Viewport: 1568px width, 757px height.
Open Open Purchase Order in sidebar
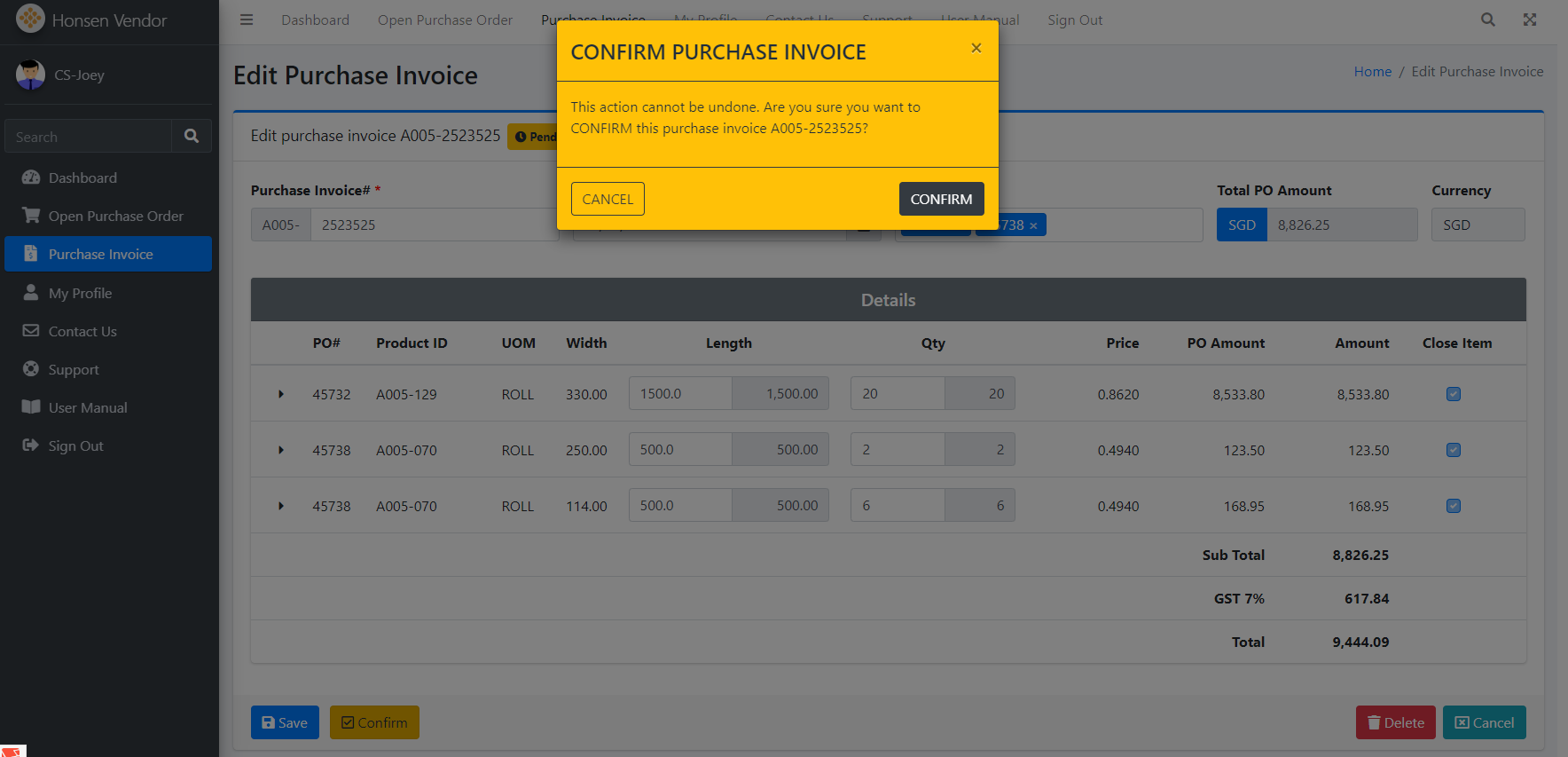coord(115,216)
